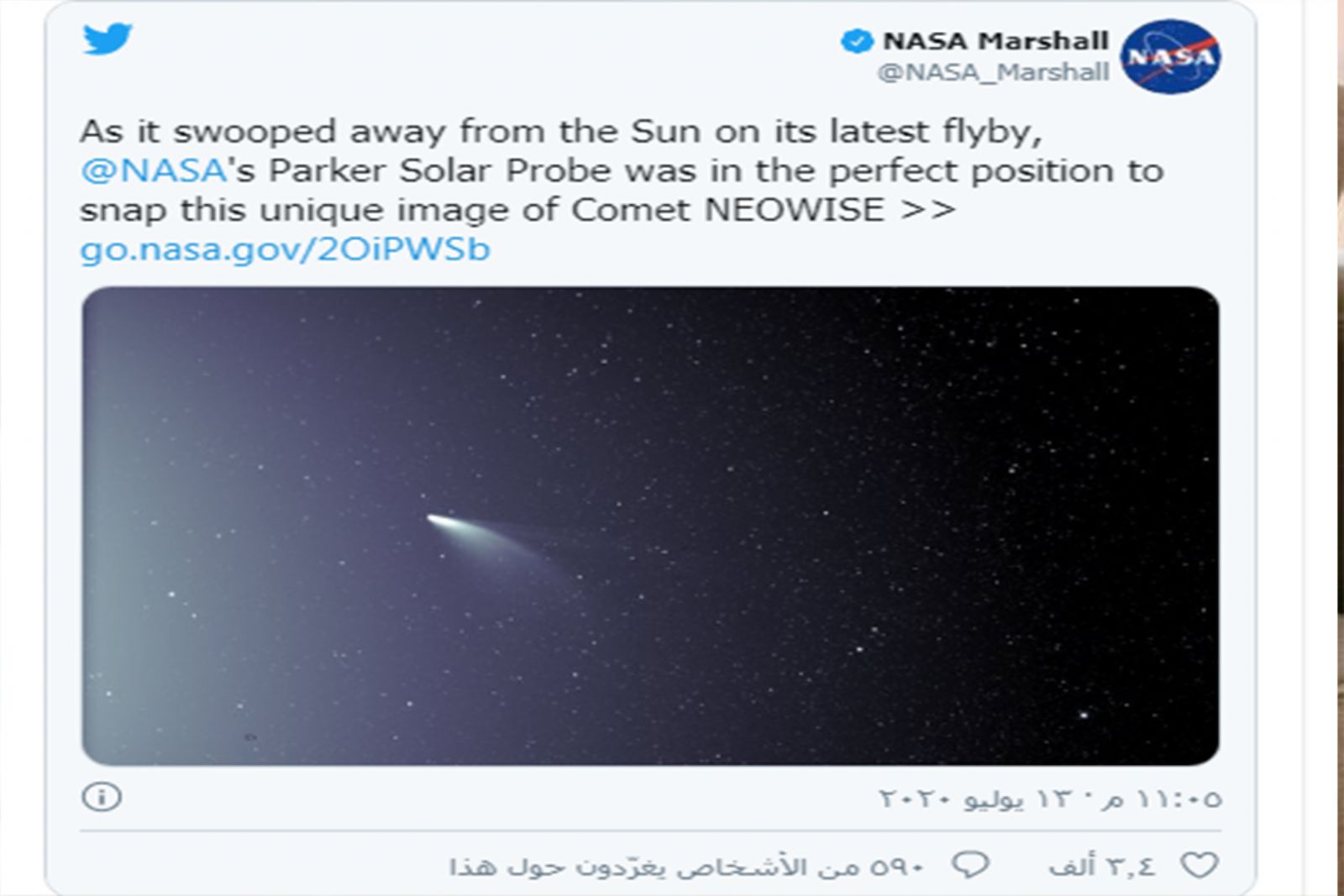Click the @NASA mention in tweet
The height and width of the screenshot is (896, 1344).
point(153,170)
